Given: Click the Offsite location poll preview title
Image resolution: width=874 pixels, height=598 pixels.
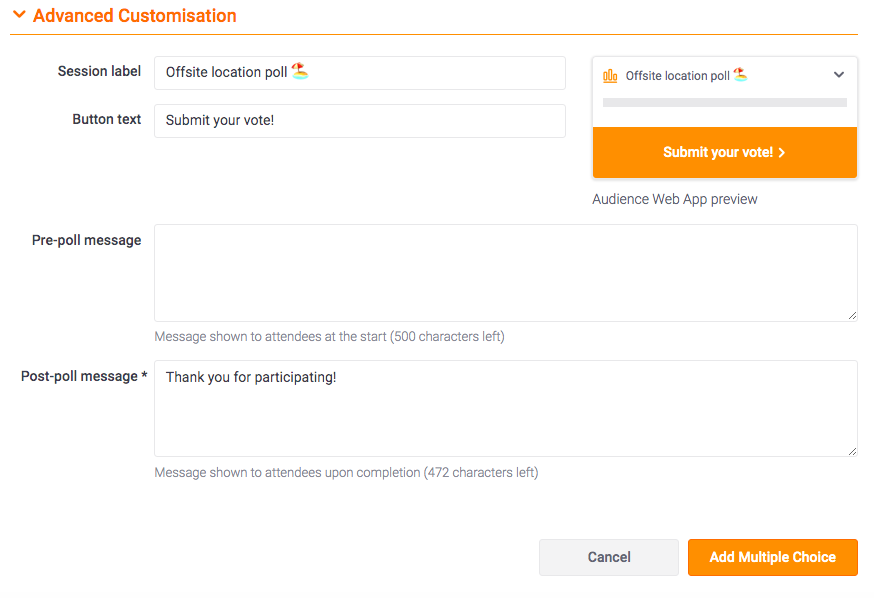Looking at the screenshot, I should point(677,76).
